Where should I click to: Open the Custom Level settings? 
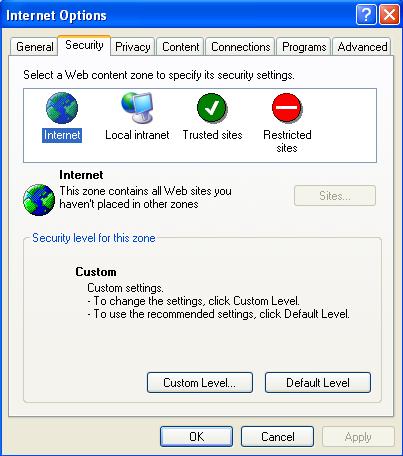(x=200, y=382)
